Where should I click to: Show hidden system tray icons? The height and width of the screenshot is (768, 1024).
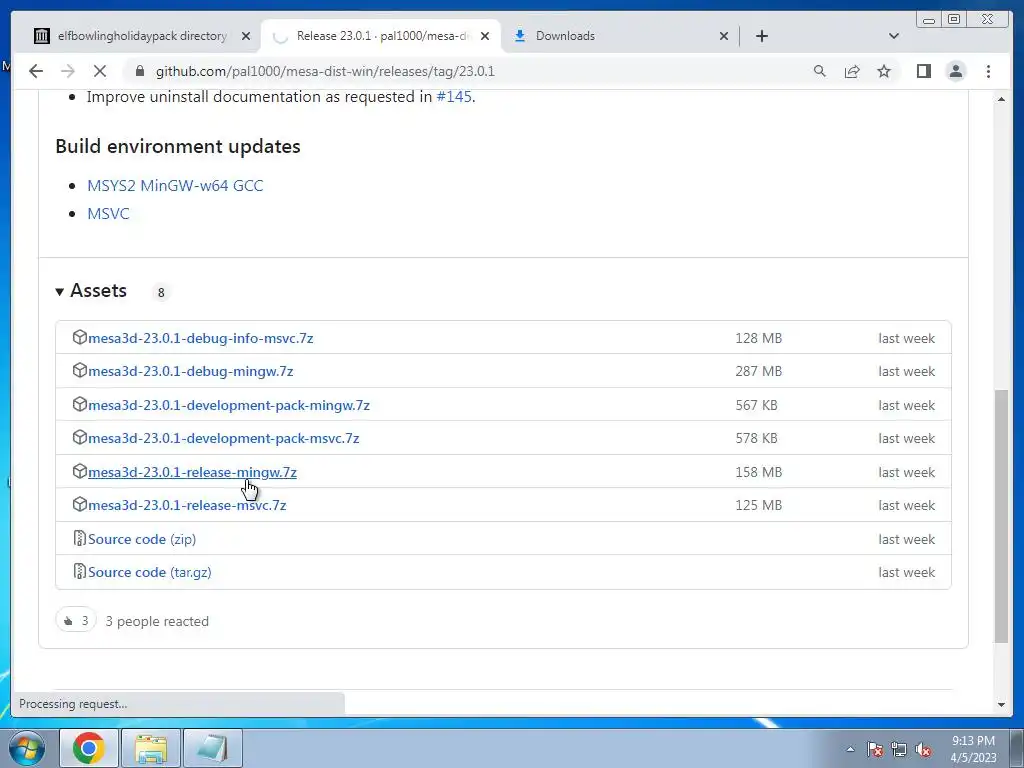(850, 749)
